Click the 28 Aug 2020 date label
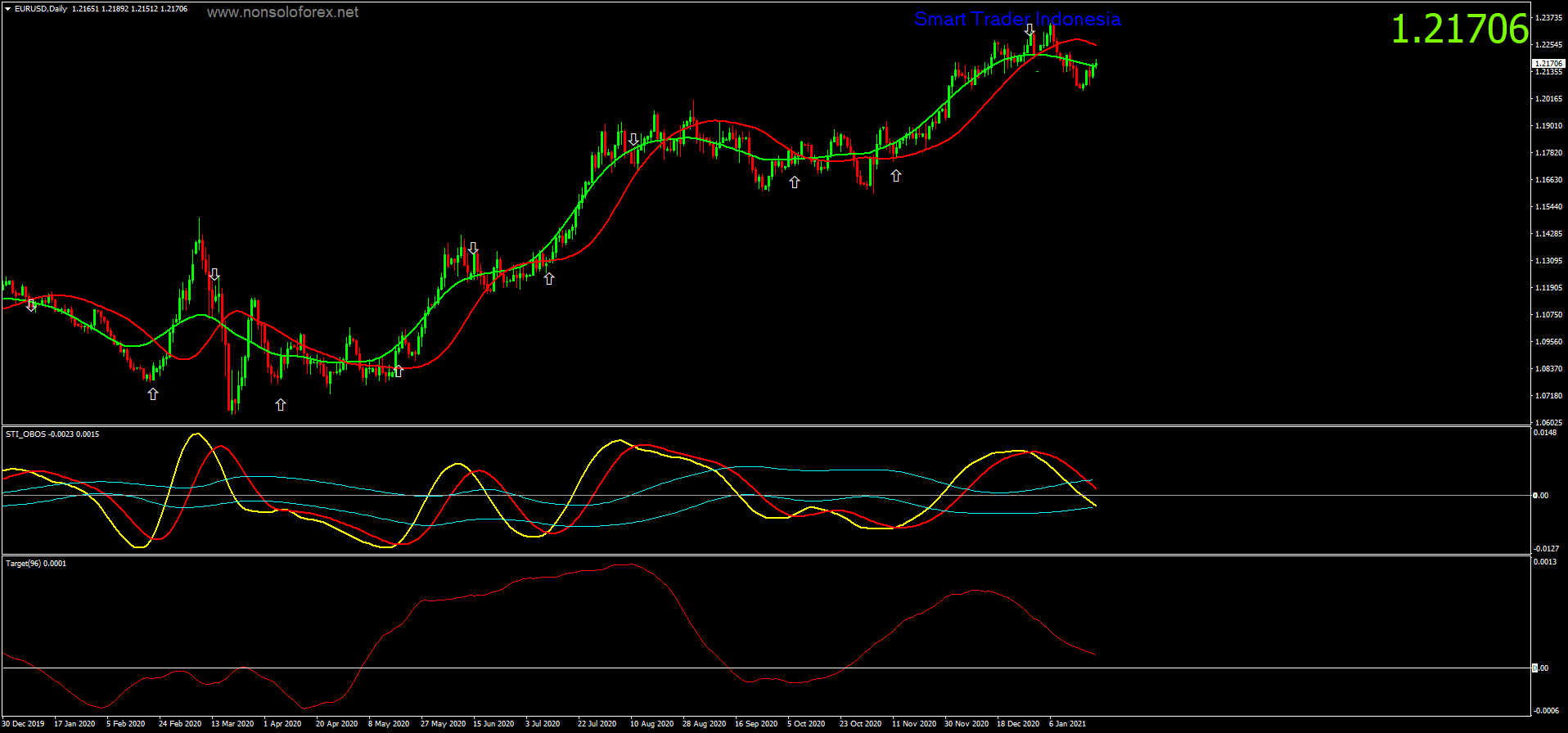 pos(705,724)
